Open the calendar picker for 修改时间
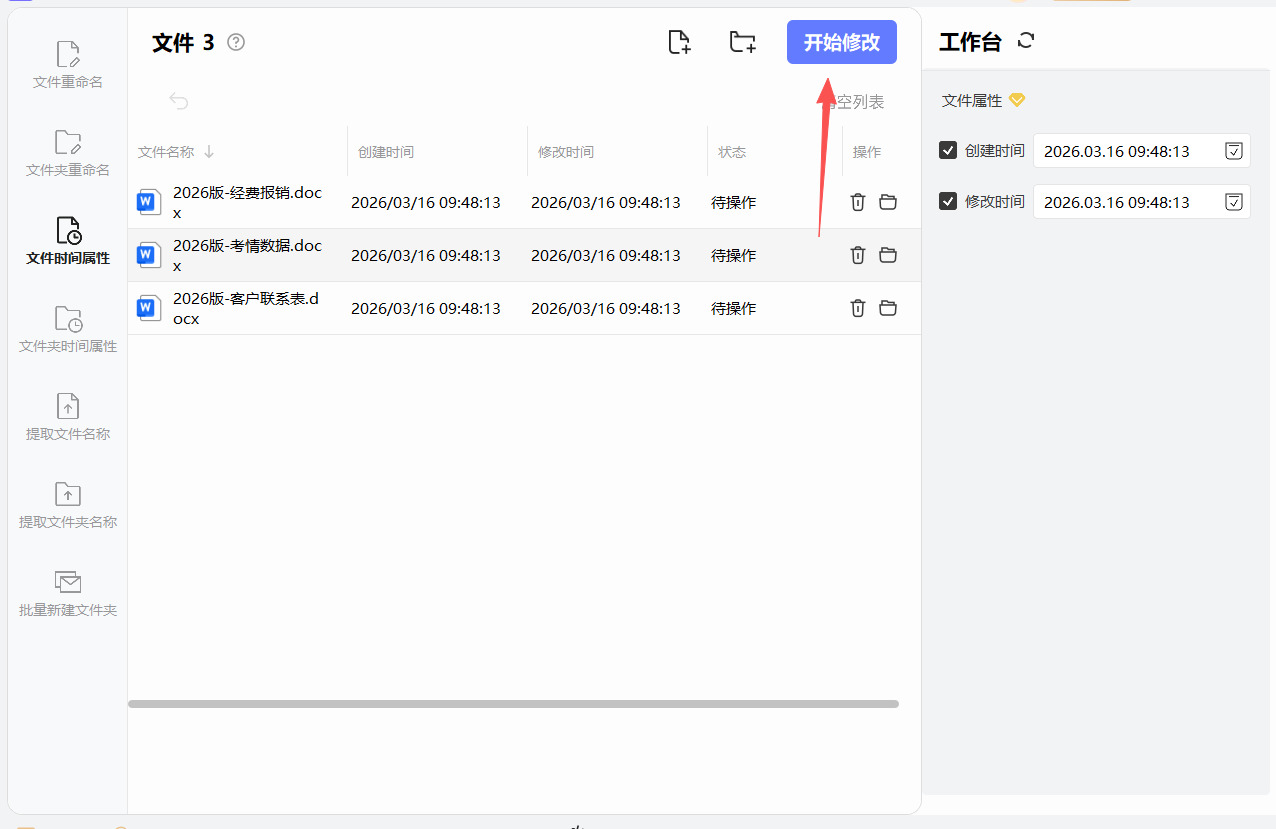This screenshot has height=829, width=1276. coord(1234,202)
